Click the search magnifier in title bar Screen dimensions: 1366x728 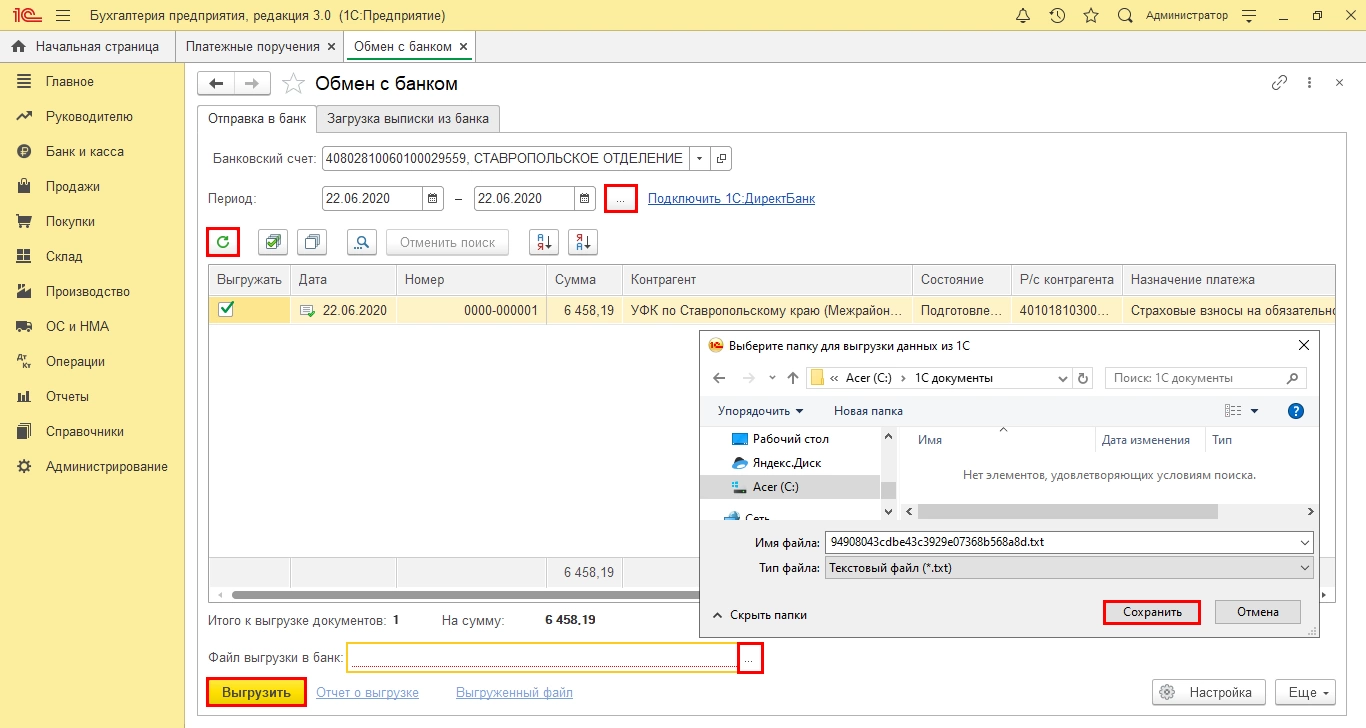[x=1125, y=16]
